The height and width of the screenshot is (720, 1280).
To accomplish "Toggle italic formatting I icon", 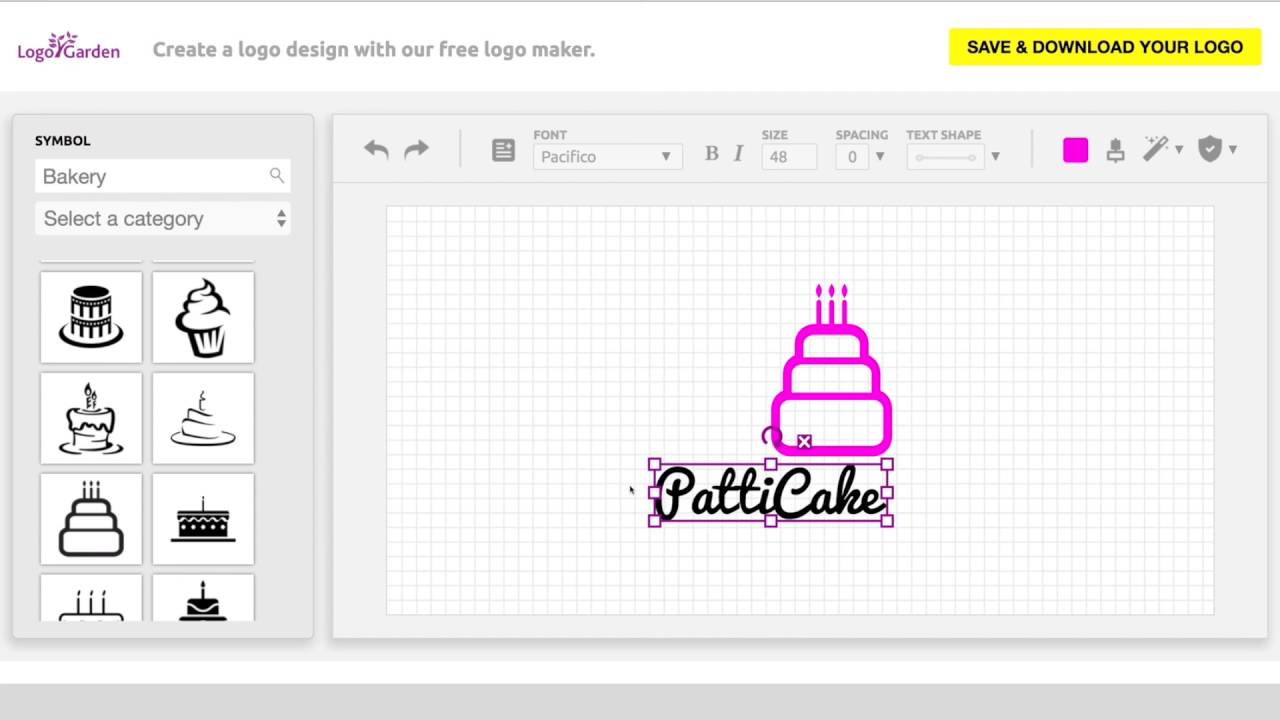I will click(x=738, y=154).
